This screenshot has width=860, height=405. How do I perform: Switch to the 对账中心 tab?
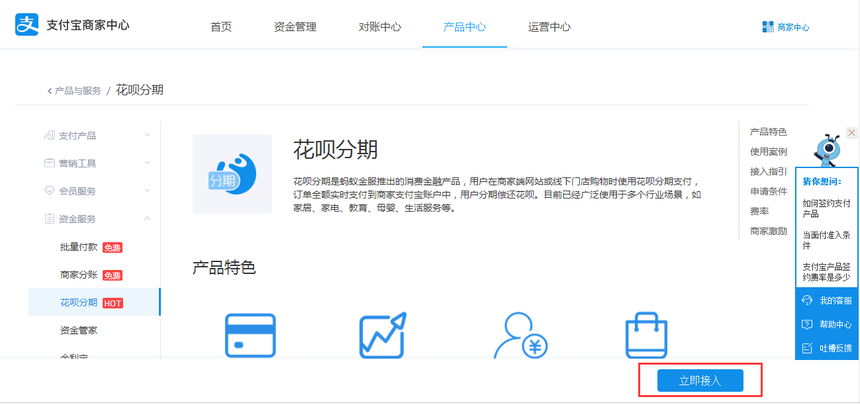click(380, 27)
